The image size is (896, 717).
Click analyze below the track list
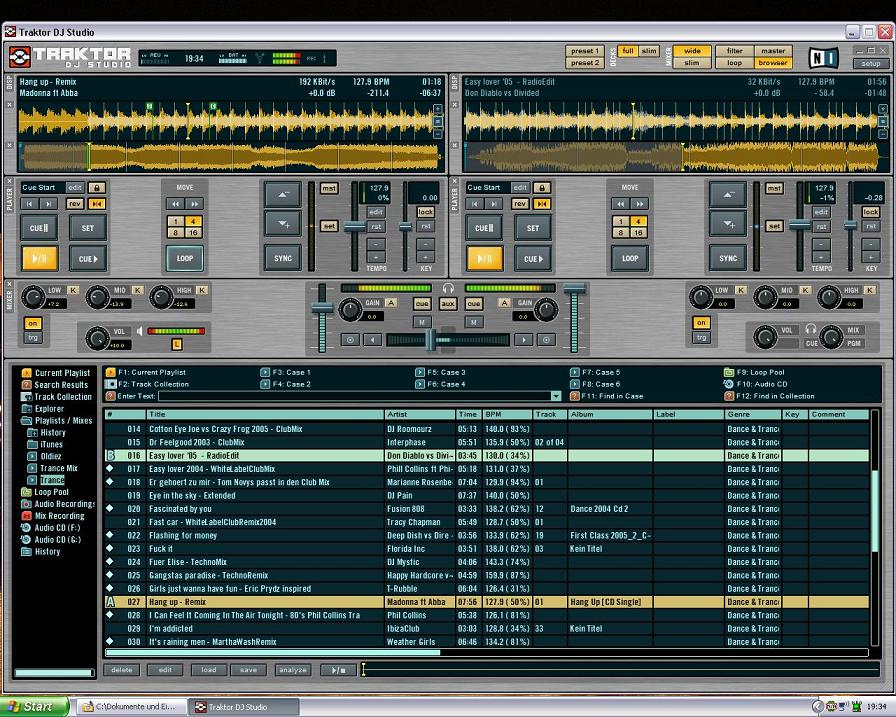point(293,670)
